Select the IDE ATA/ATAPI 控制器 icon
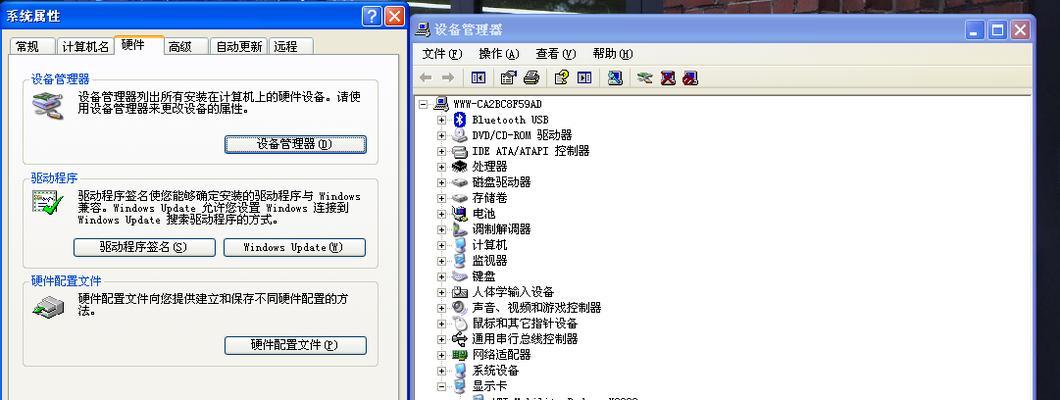 (x=460, y=151)
